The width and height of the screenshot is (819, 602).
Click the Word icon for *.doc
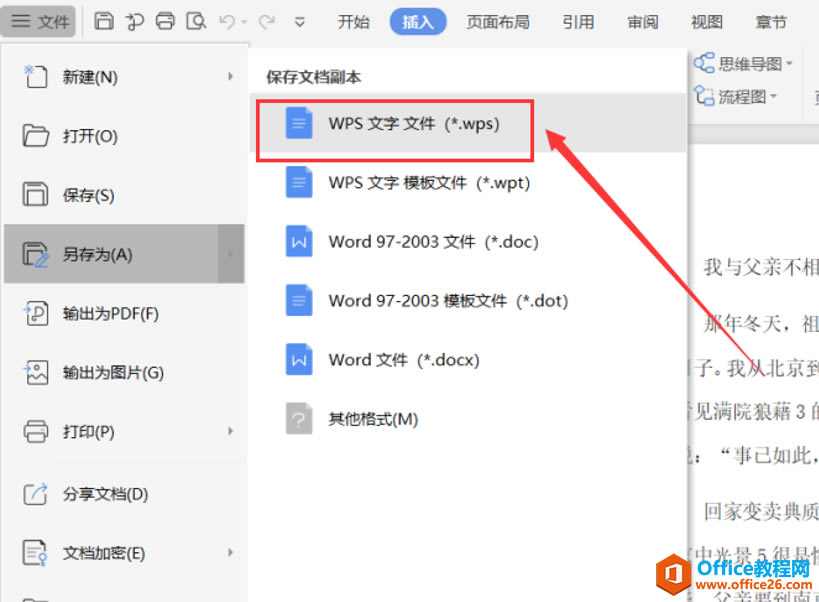click(299, 241)
